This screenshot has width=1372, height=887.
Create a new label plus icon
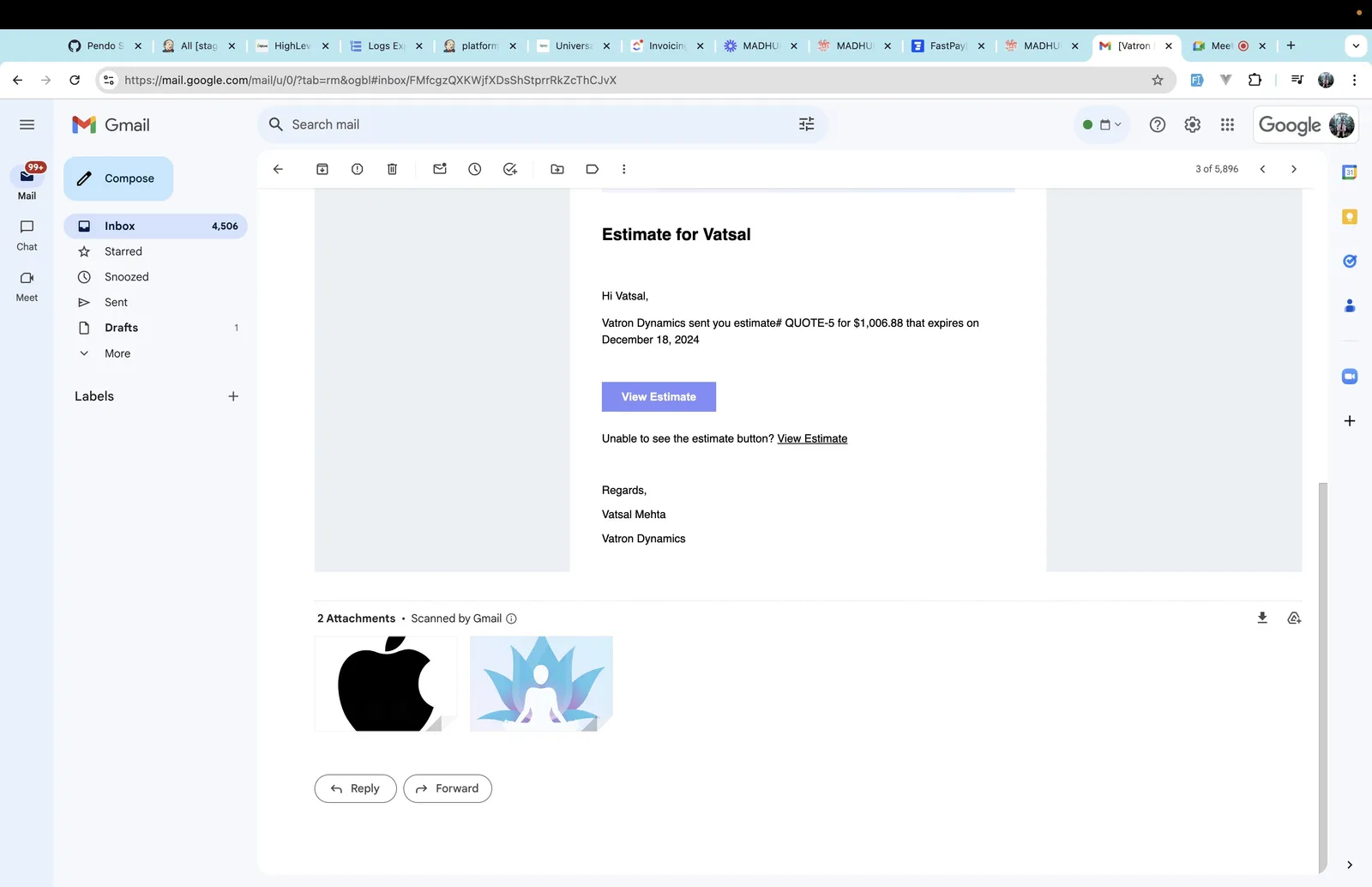[233, 396]
